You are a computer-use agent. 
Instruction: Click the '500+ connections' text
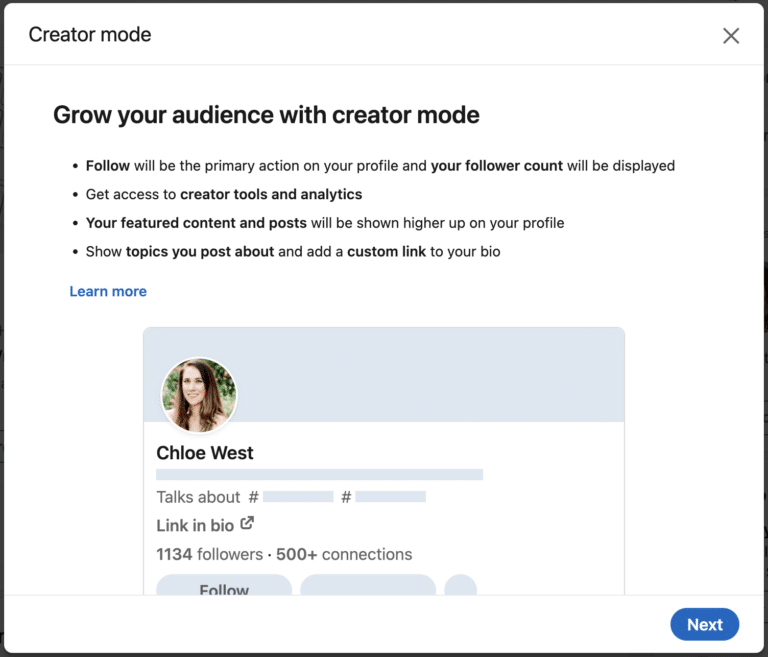(x=344, y=554)
